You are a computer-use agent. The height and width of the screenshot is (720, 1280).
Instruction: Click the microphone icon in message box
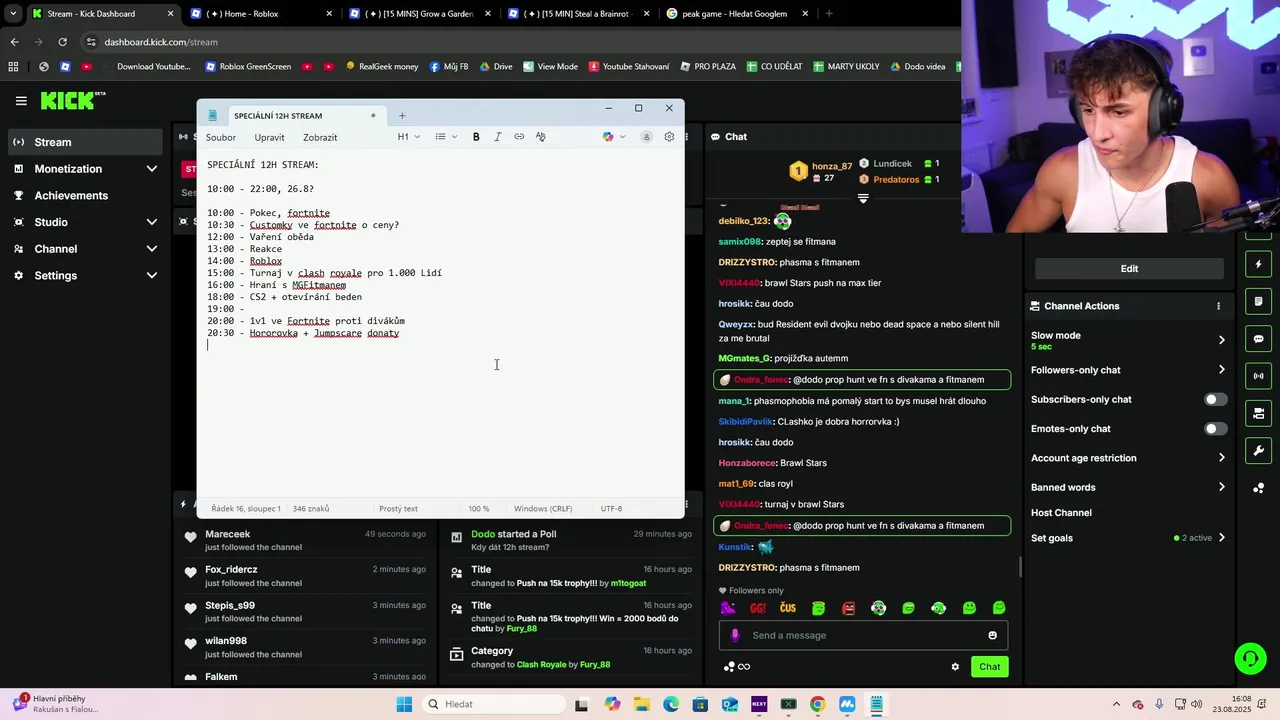point(735,635)
